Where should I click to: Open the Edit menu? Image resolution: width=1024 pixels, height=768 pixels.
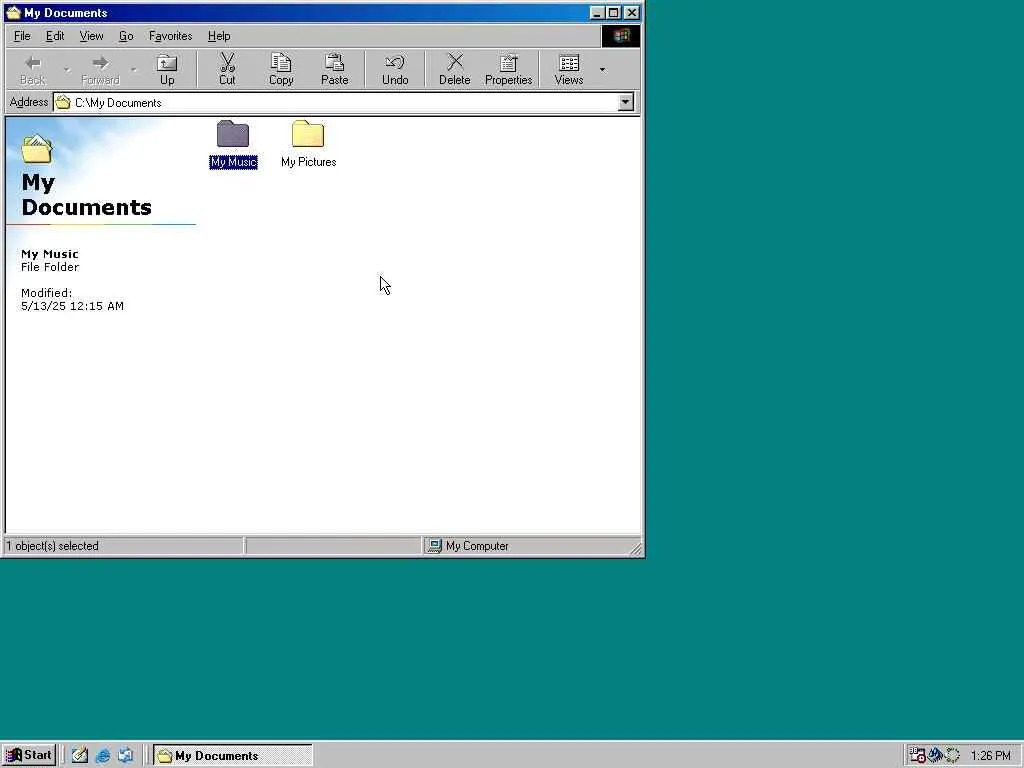tap(55, 36)
